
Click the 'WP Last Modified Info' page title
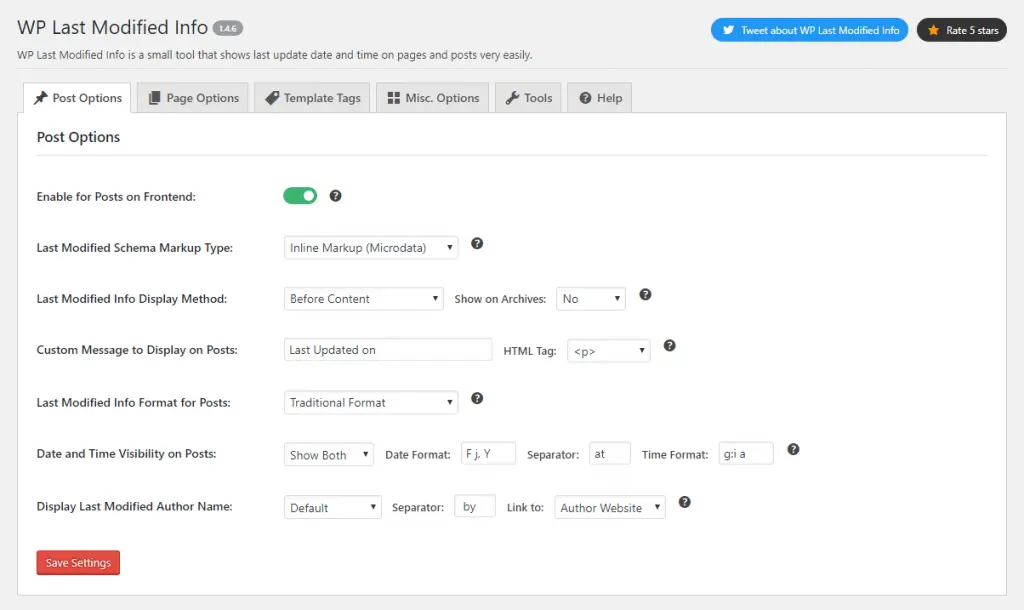pos(112,27)
